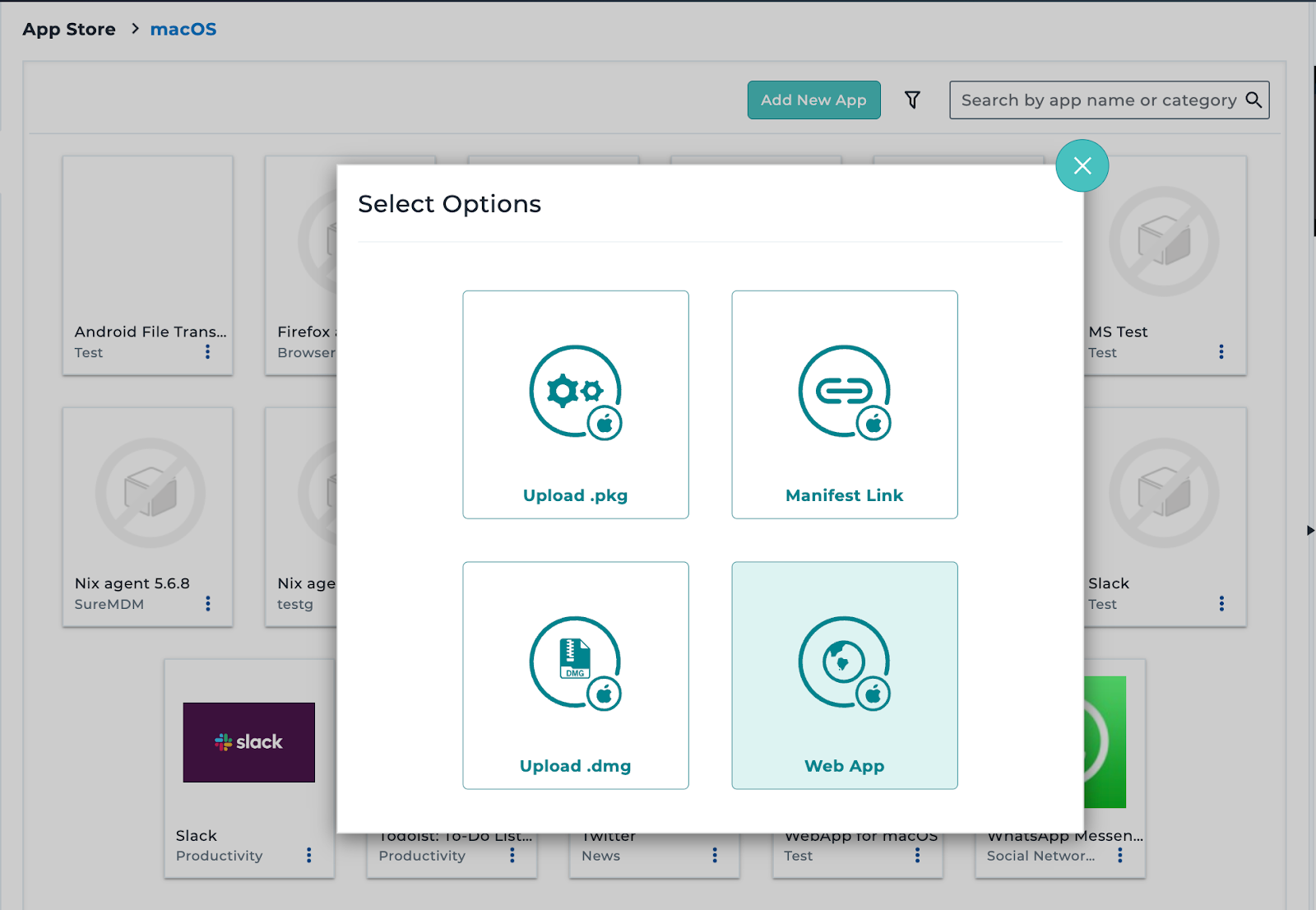Click the Slack logo thumbnail
The height and width of the screenshot is (910, 1316).
[x=249, y=742]
